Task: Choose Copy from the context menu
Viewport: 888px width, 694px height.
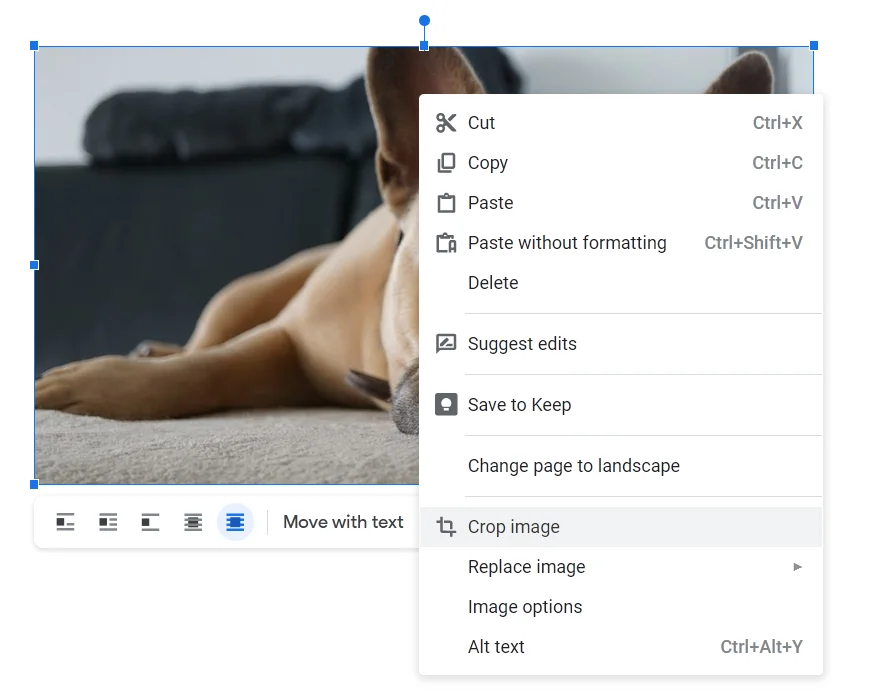Action: click(x=621, y=163)
